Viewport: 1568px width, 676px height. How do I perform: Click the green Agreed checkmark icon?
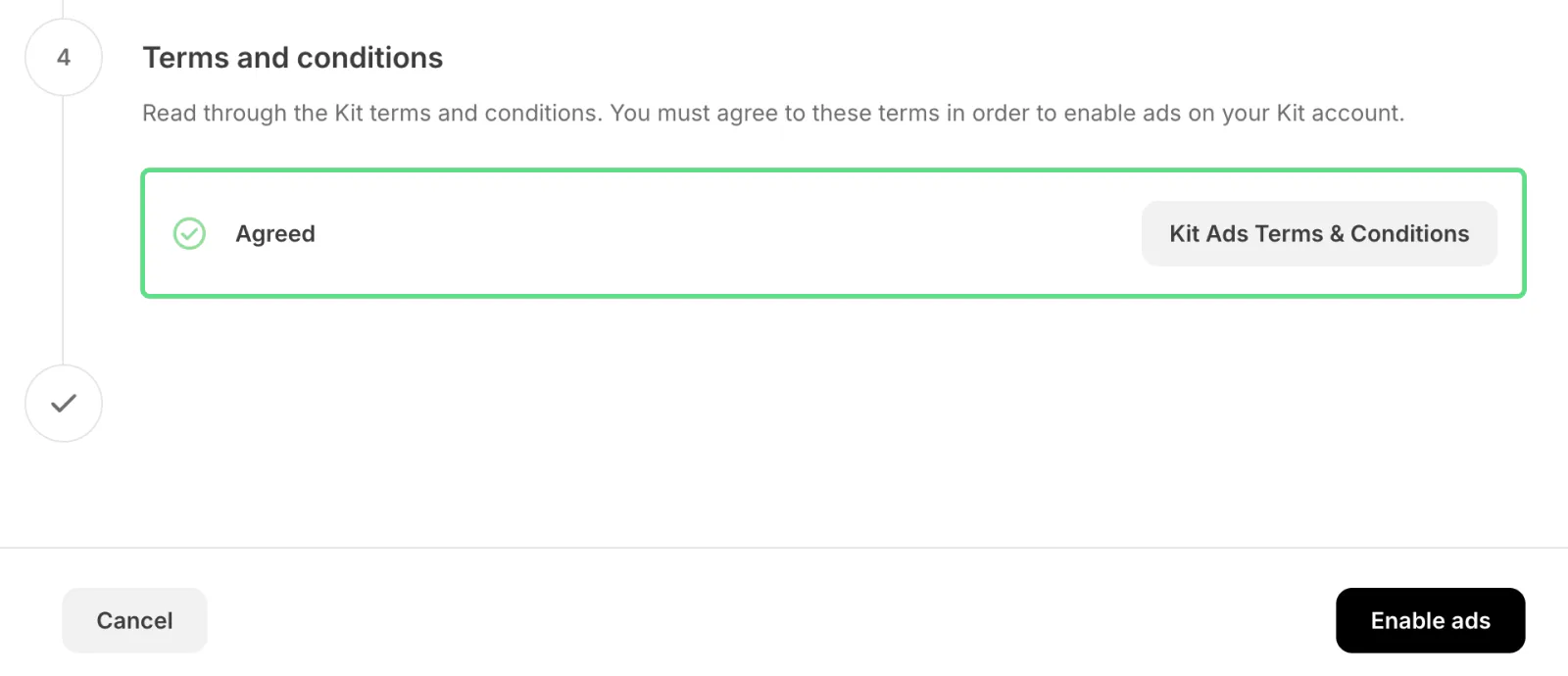click(x=189, y=233)
